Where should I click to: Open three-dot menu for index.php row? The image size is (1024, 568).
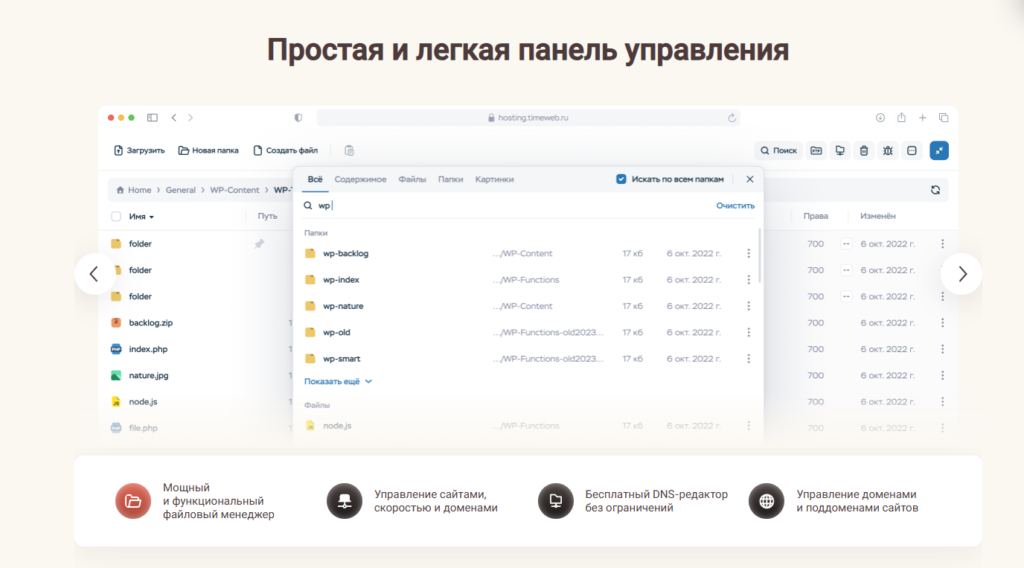coord(942,349)
